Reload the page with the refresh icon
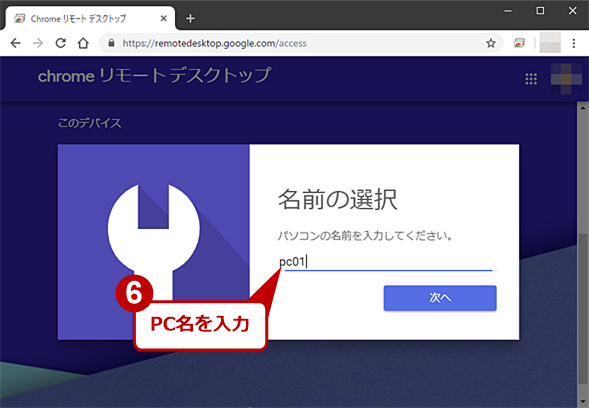Image resolution: width=589 pixels, height=408 pixels. 60,43
